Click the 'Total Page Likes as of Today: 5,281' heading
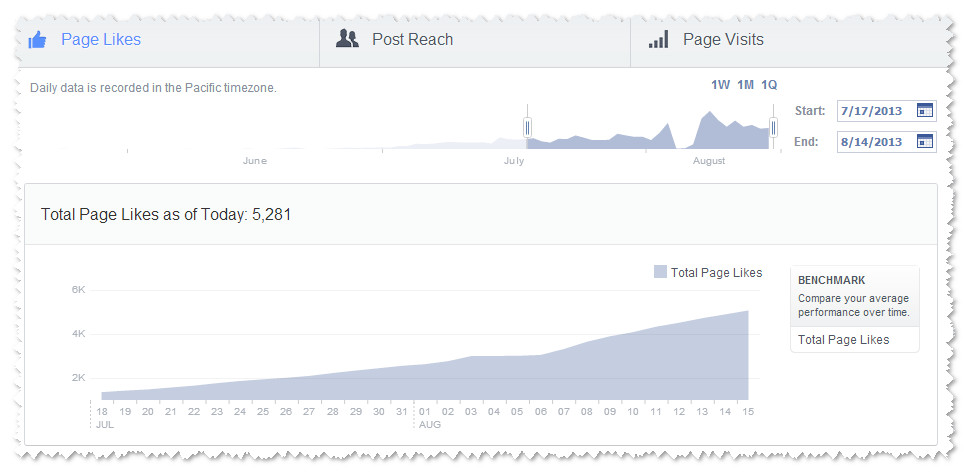This screenshot has width=968, height=472. pyautogui.click(x=165, y=215)
